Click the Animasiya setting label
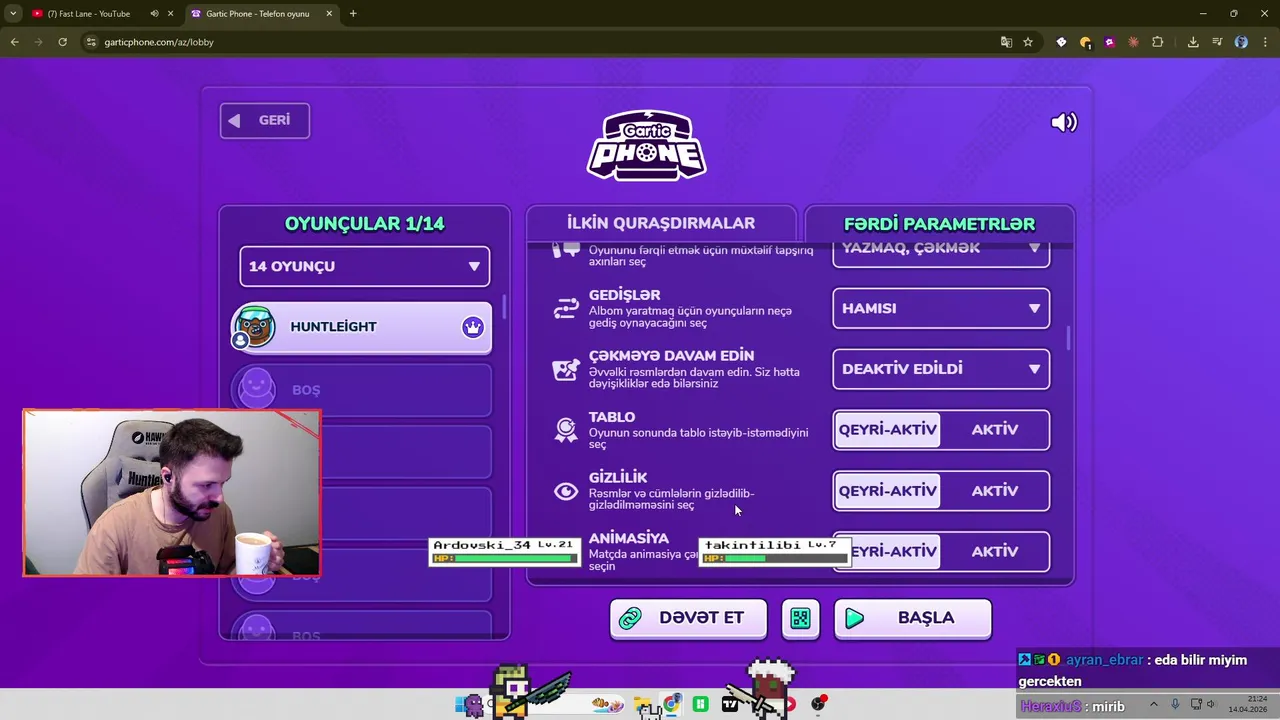 (628, 538)
